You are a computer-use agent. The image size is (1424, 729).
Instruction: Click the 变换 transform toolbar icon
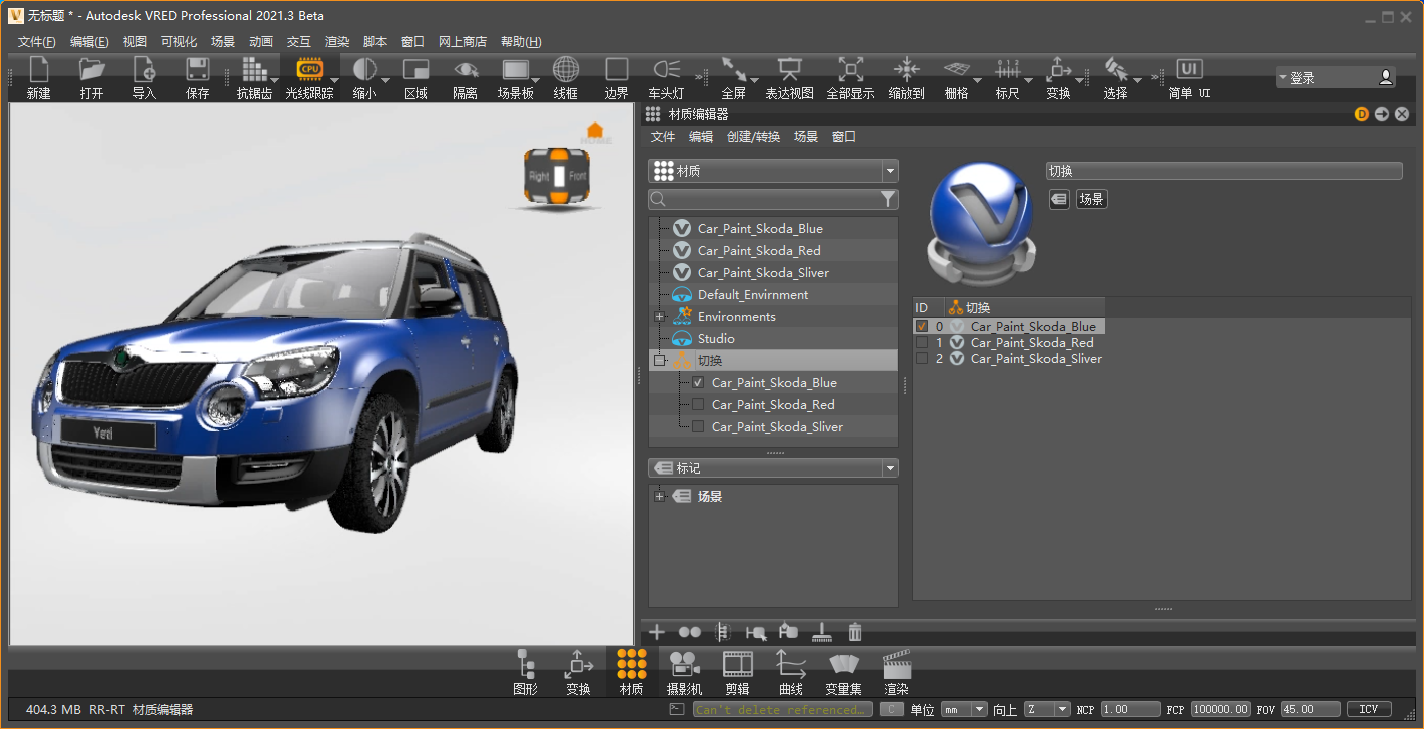coord(1059,69)
